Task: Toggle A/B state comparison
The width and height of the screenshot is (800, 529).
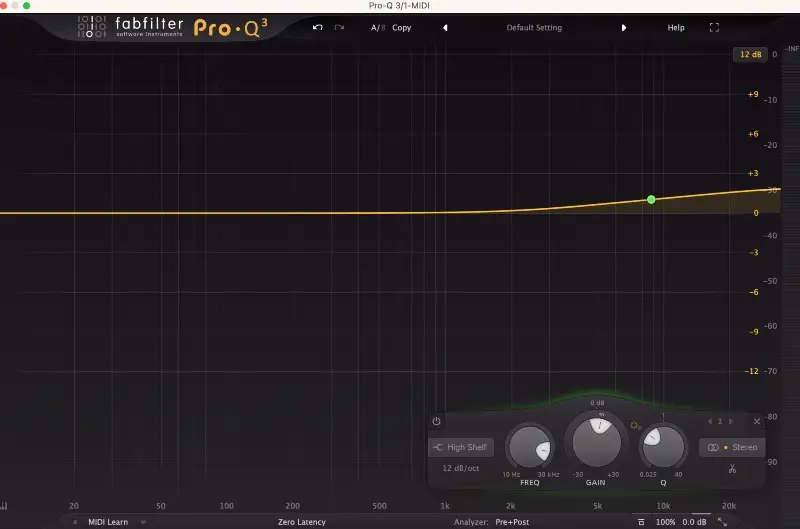Action: tap(377, 28)
